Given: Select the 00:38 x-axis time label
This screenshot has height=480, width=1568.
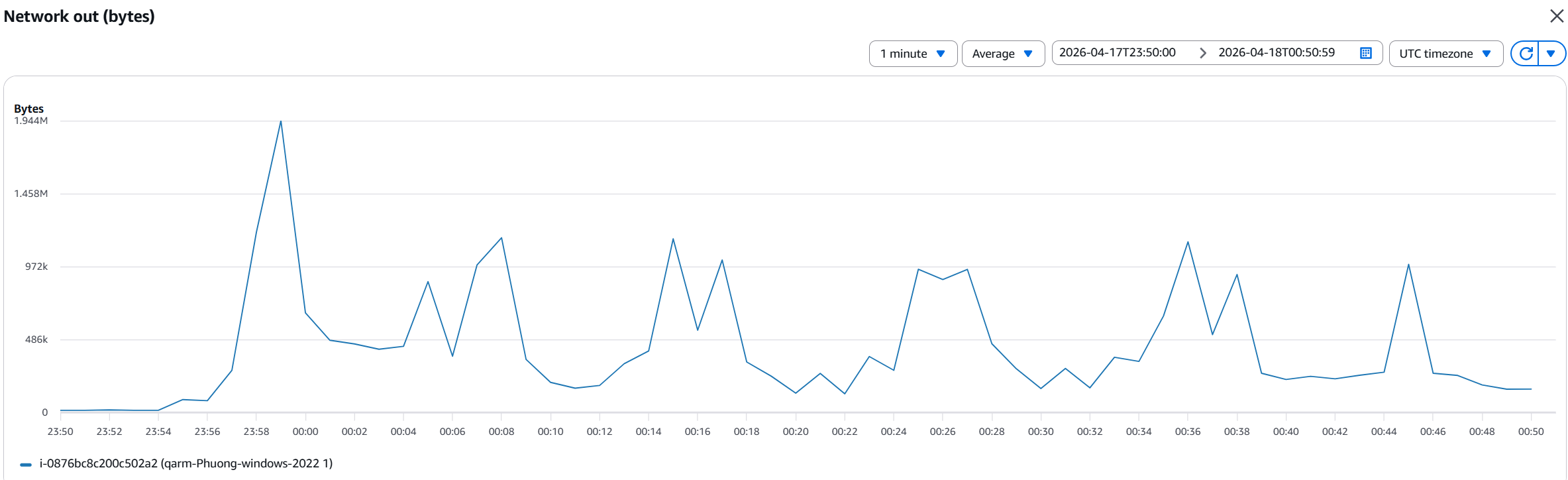Looking at the screenshot, I should tap(1237, 432).
